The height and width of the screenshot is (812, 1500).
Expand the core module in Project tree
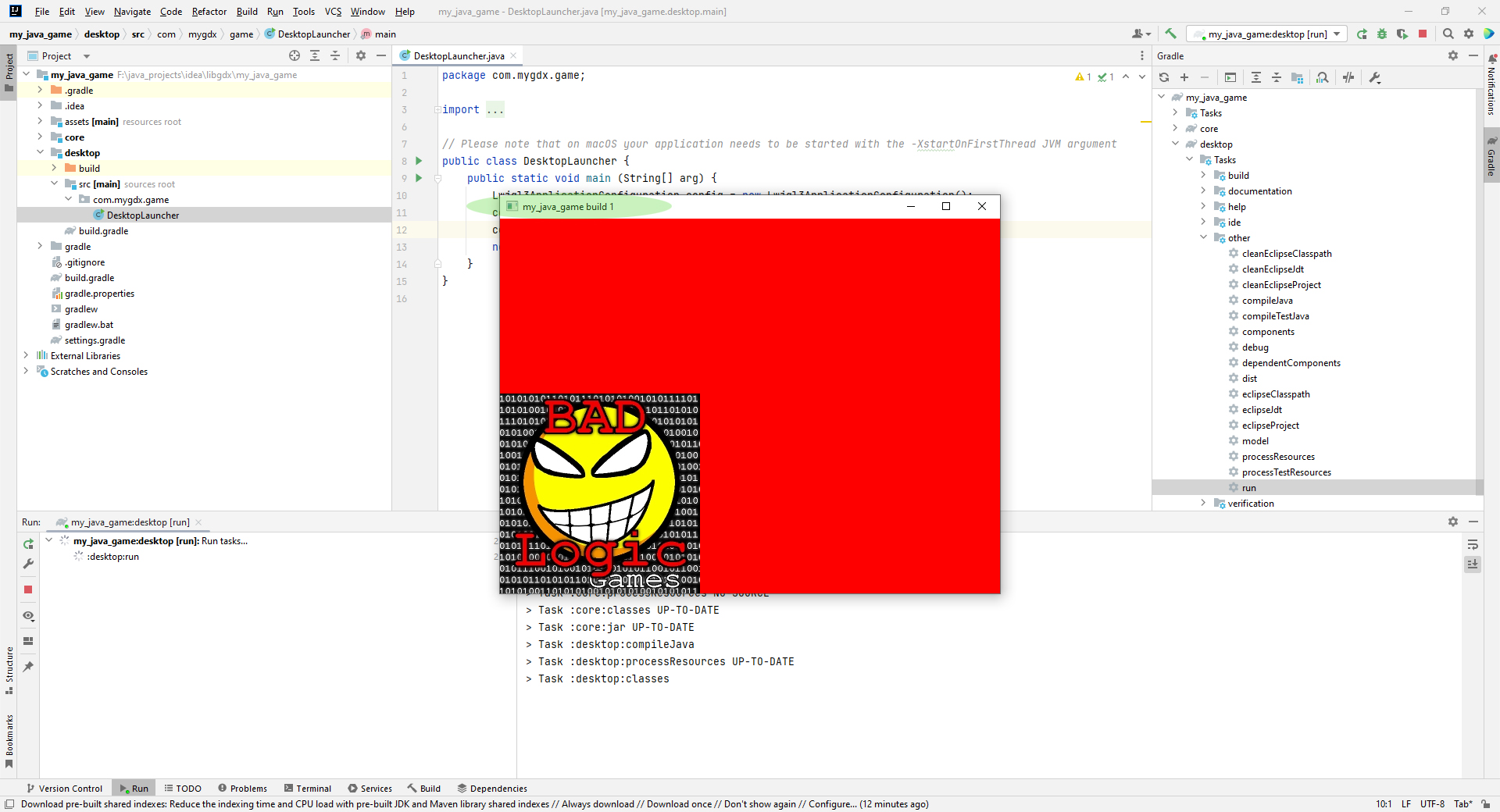click(40, 137)
